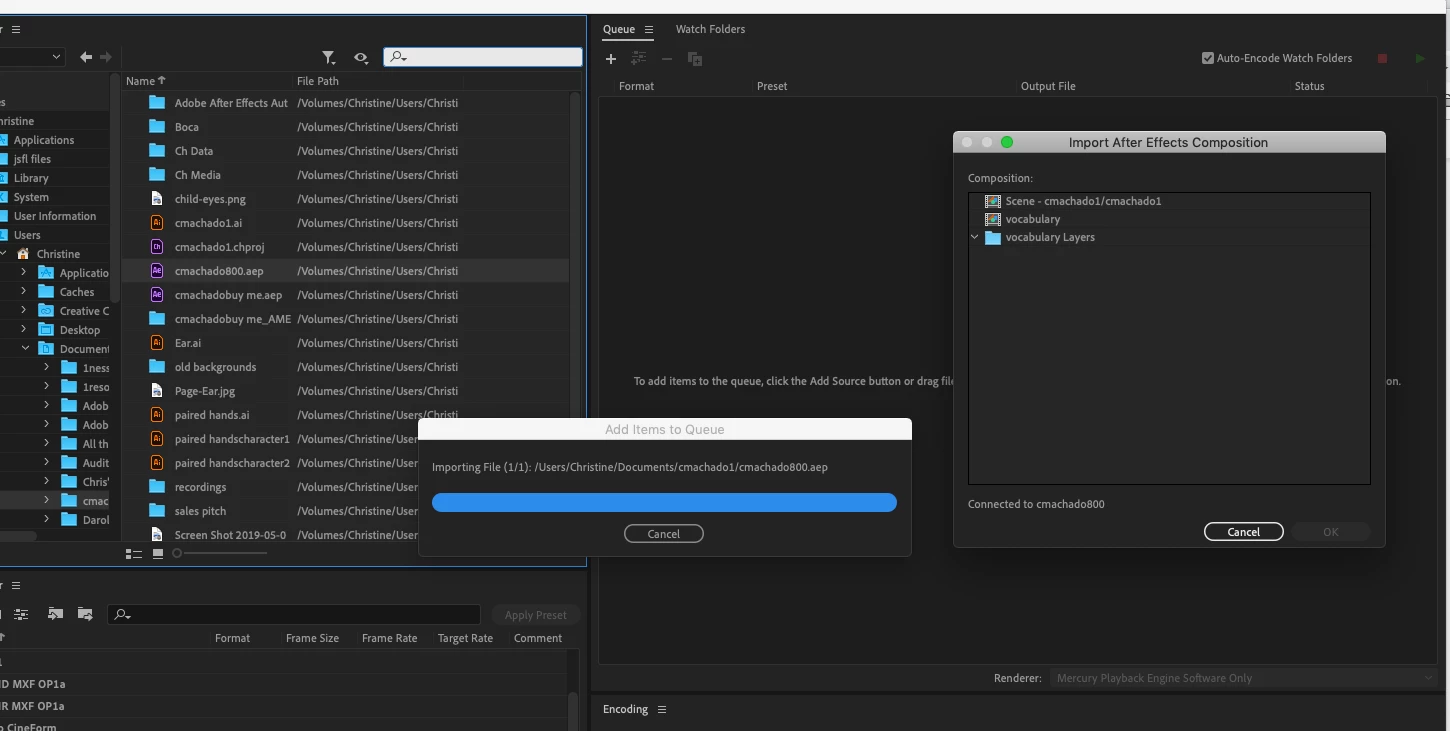Click the Frame Rate column header in presets
The height and width of the screenshot is (731, 1450).
pos(389,638)
